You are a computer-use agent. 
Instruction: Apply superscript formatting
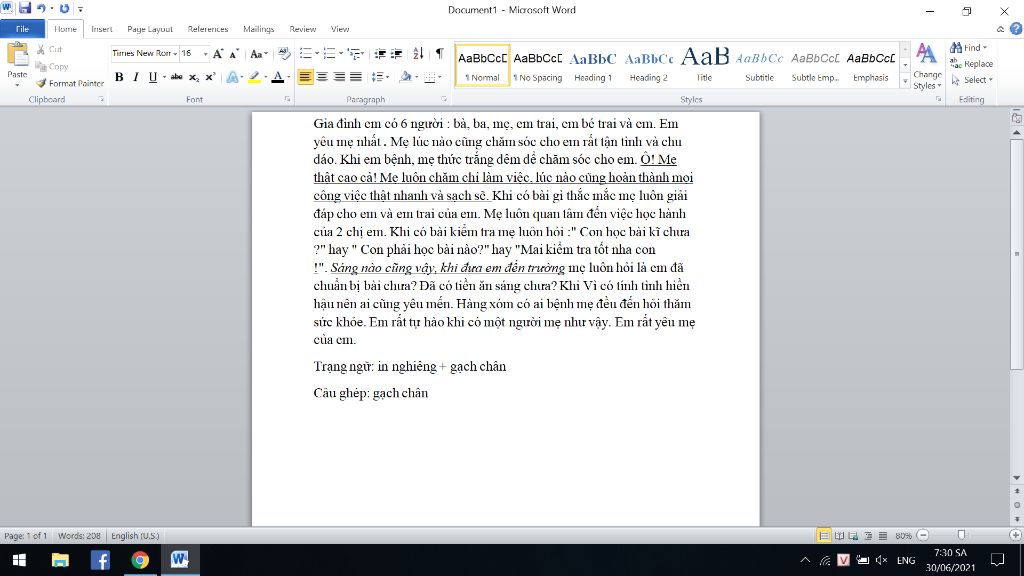click(x=210, y=77)
